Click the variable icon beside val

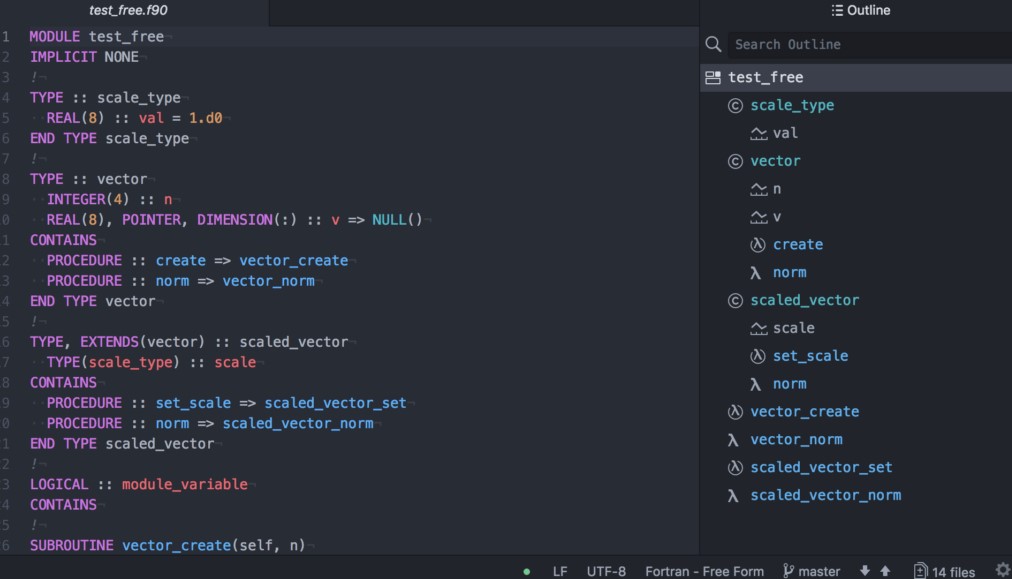[x=759, y=133]
